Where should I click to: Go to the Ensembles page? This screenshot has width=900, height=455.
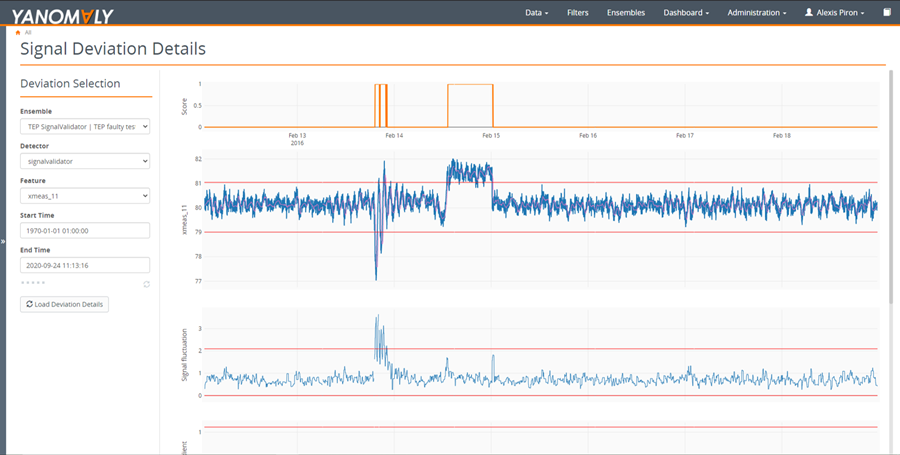(626, 13)
